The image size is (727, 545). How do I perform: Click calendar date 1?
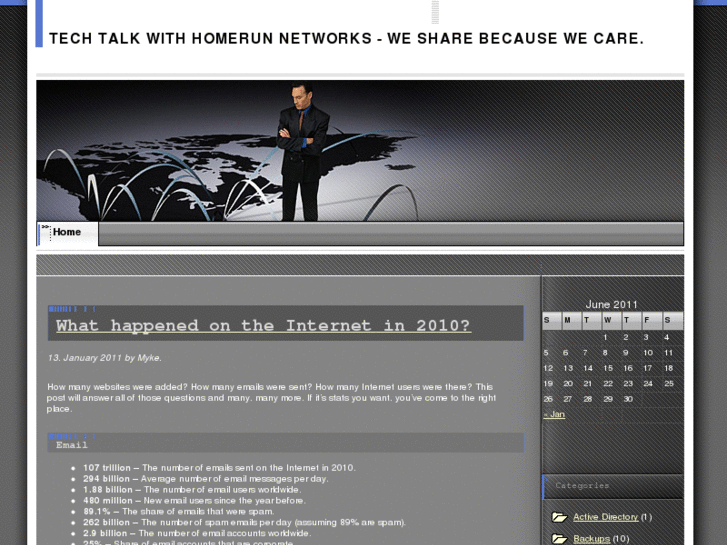click(605, 338)
